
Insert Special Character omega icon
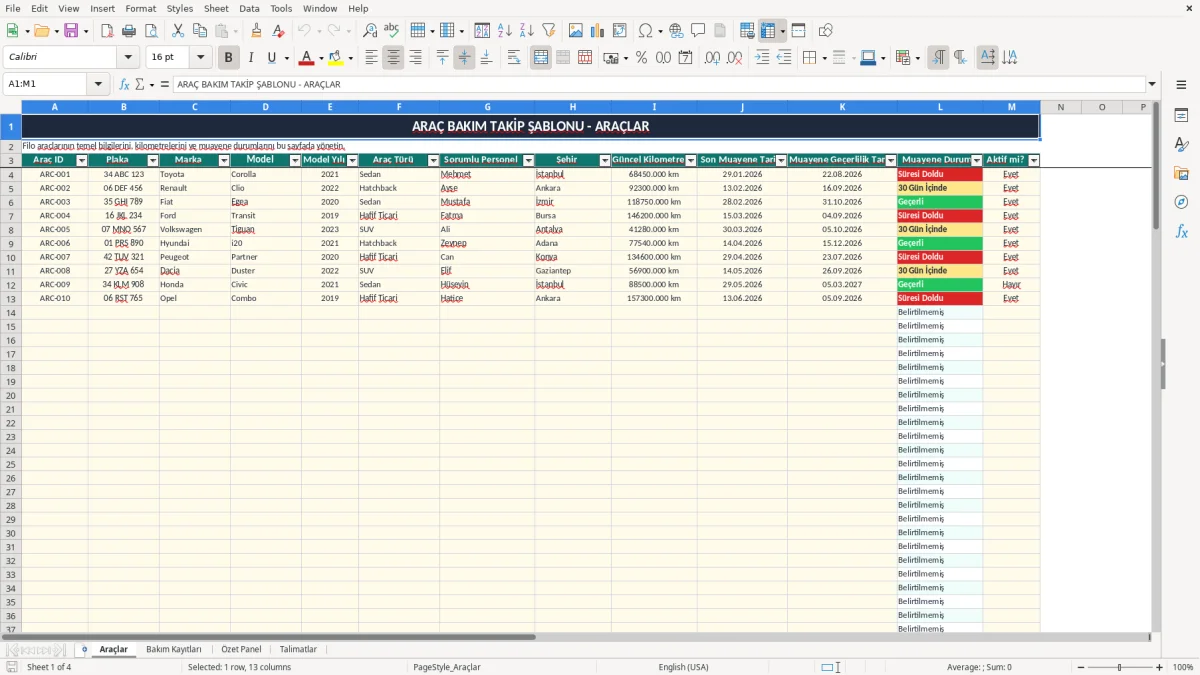click(x=646, y=31)
